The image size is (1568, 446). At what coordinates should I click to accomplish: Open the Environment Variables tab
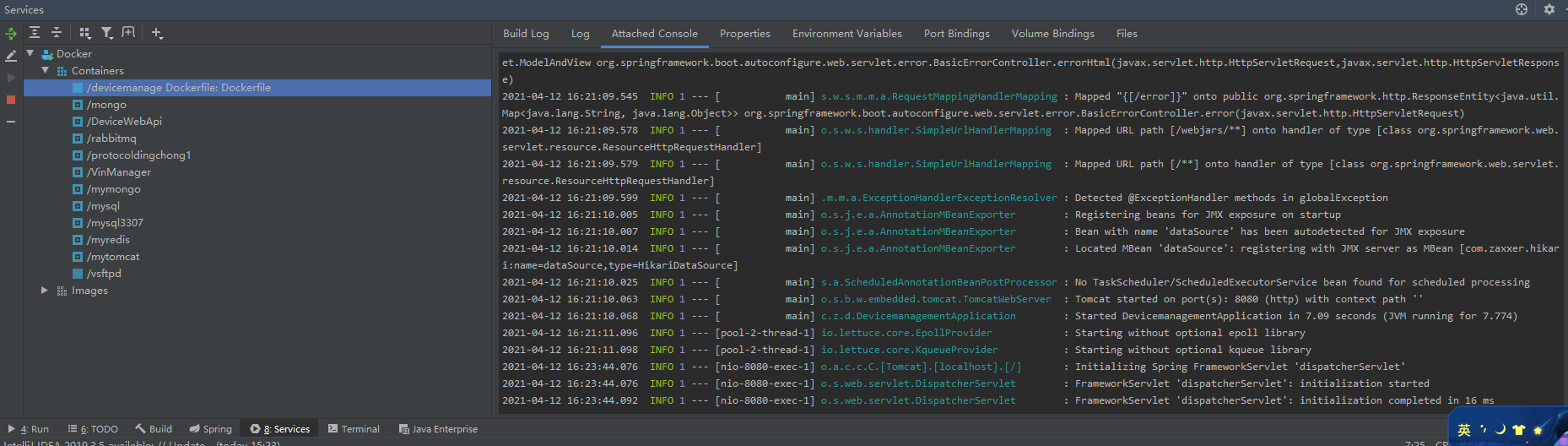846,34
